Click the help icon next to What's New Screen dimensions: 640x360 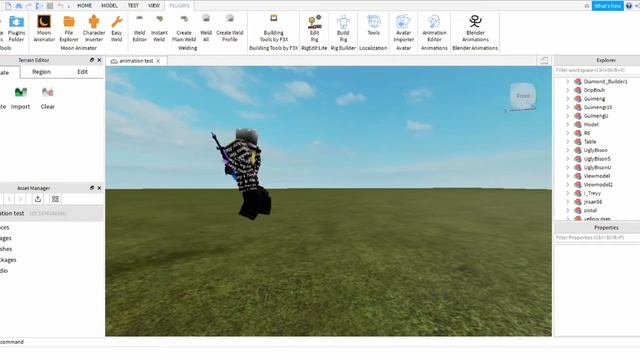(629, 6)
